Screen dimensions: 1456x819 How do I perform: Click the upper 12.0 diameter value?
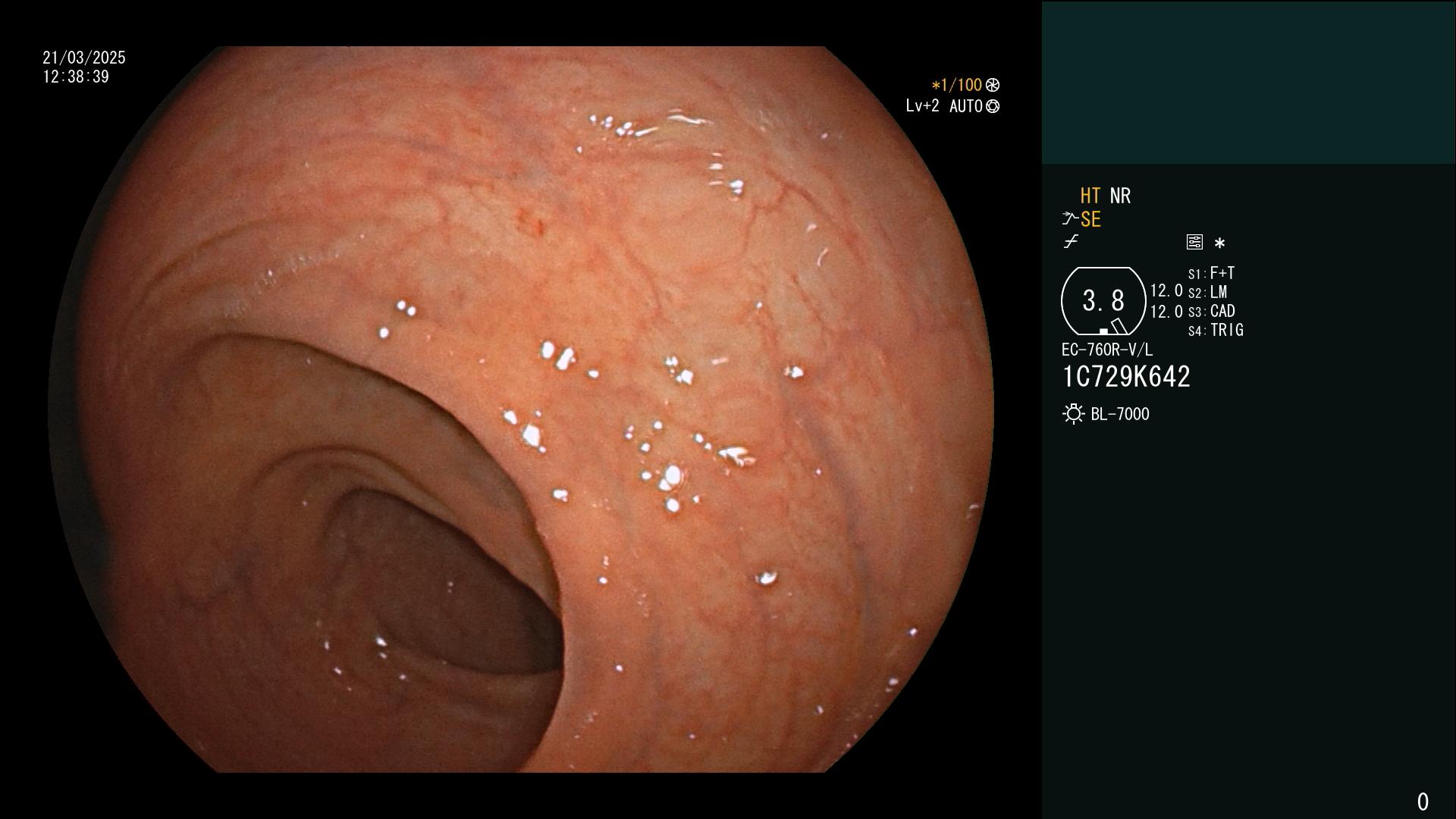point(1166,290)
